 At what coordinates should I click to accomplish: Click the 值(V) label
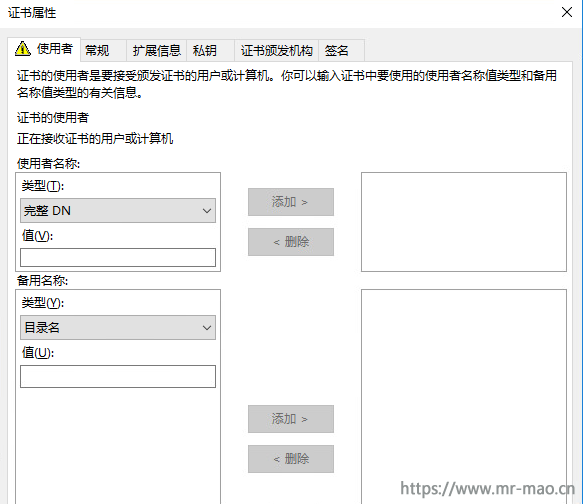click(37, 235)
